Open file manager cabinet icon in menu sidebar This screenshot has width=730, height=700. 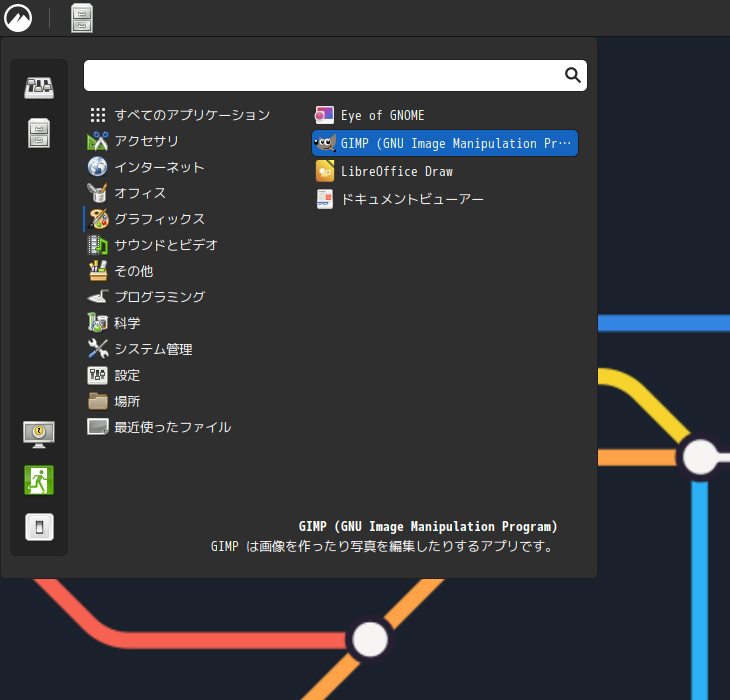pyautogui.click(x=39, y=133)
